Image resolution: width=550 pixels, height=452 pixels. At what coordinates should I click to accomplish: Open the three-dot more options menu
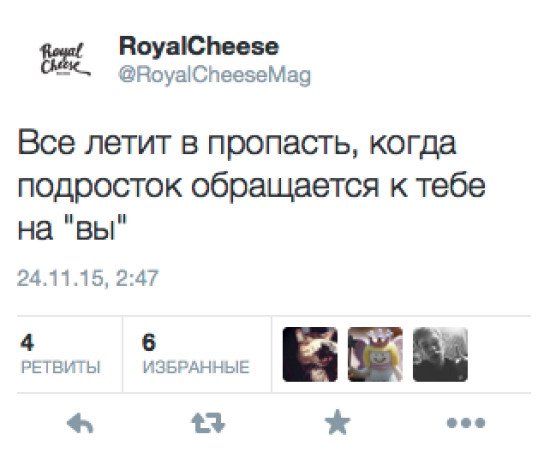[466, 423]
